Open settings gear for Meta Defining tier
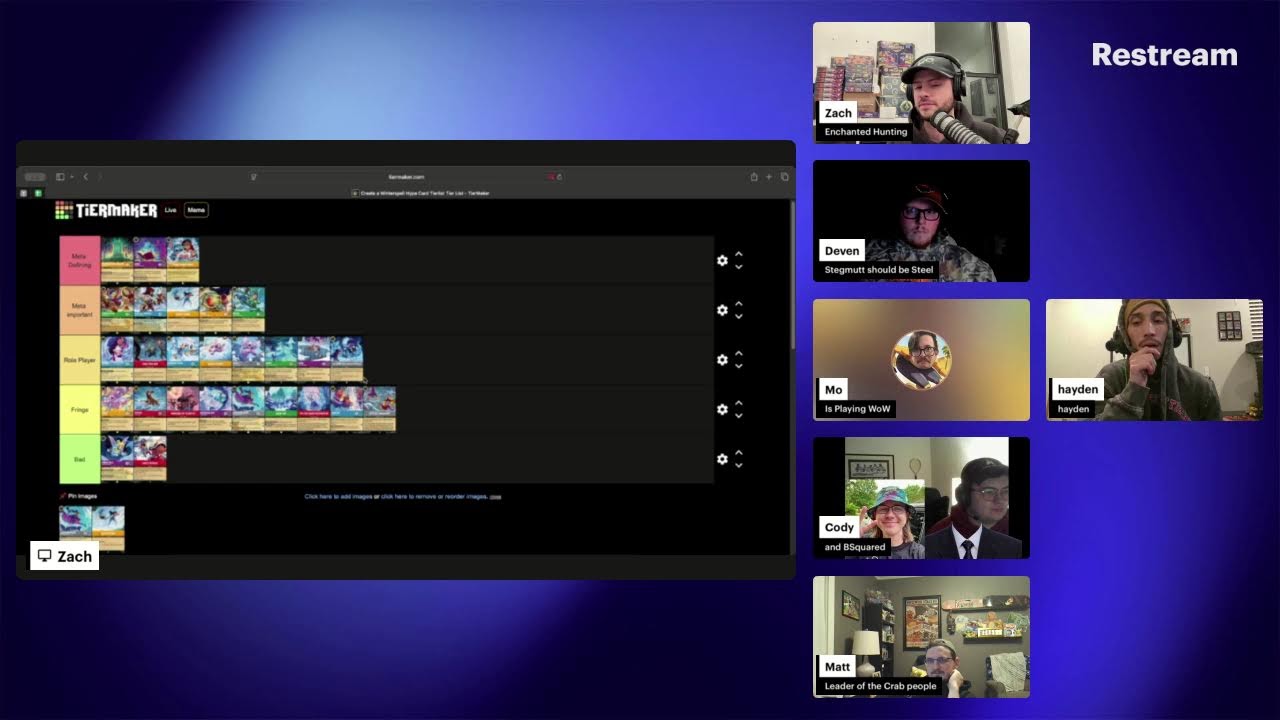Viewport: 1280px width, 720px height. click(722, 260)
